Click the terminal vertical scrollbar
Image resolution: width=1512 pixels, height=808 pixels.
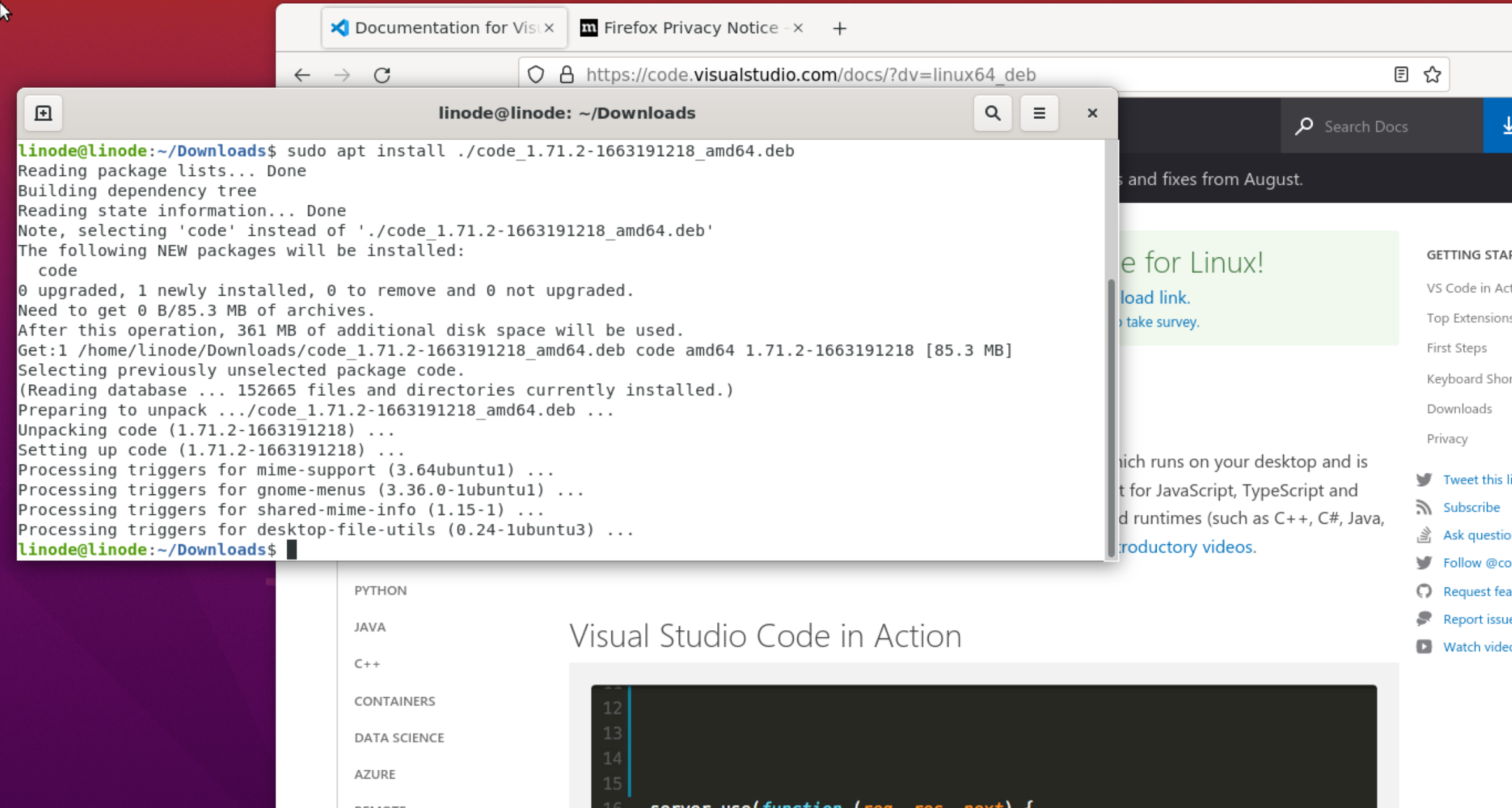(1111, 414)
